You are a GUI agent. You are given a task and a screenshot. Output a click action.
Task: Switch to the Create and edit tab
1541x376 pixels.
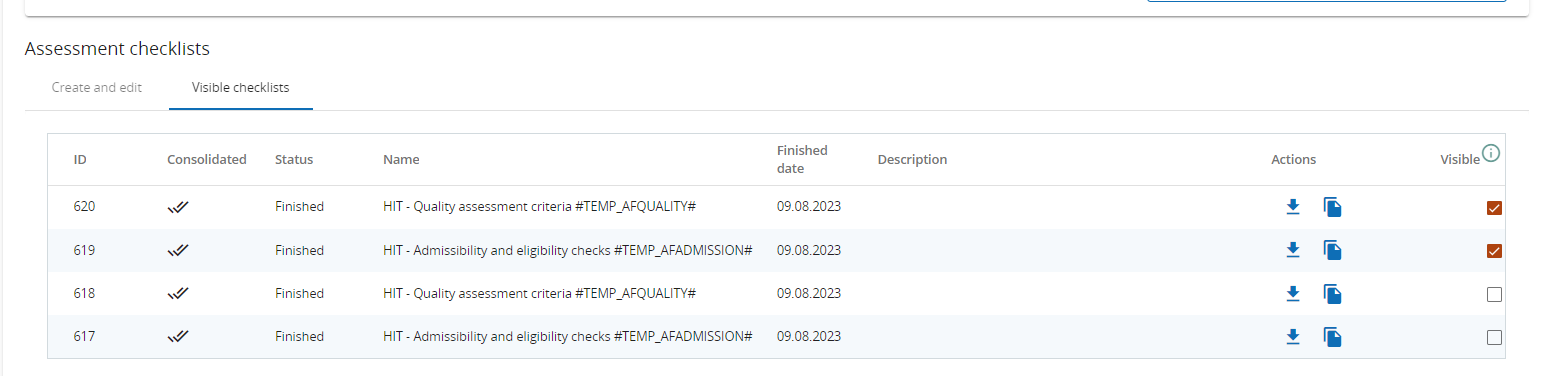coord(97,88)
